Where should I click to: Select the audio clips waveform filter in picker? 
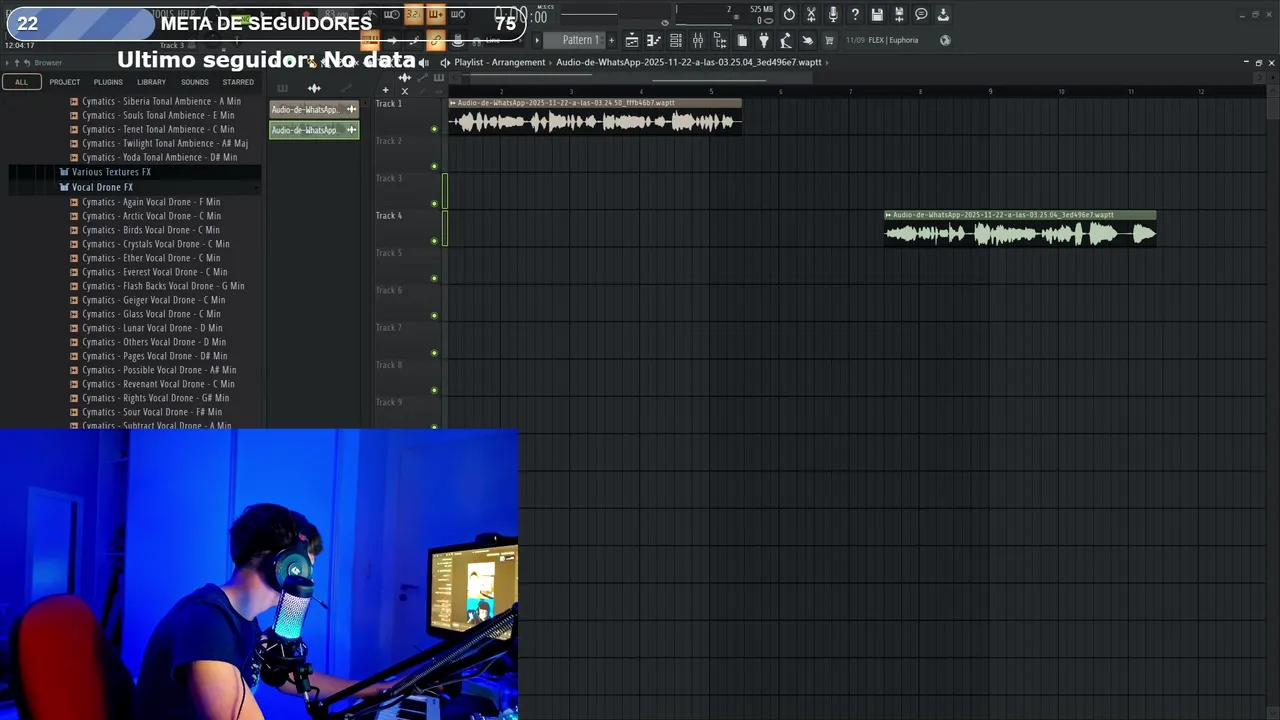click(314, 88)
